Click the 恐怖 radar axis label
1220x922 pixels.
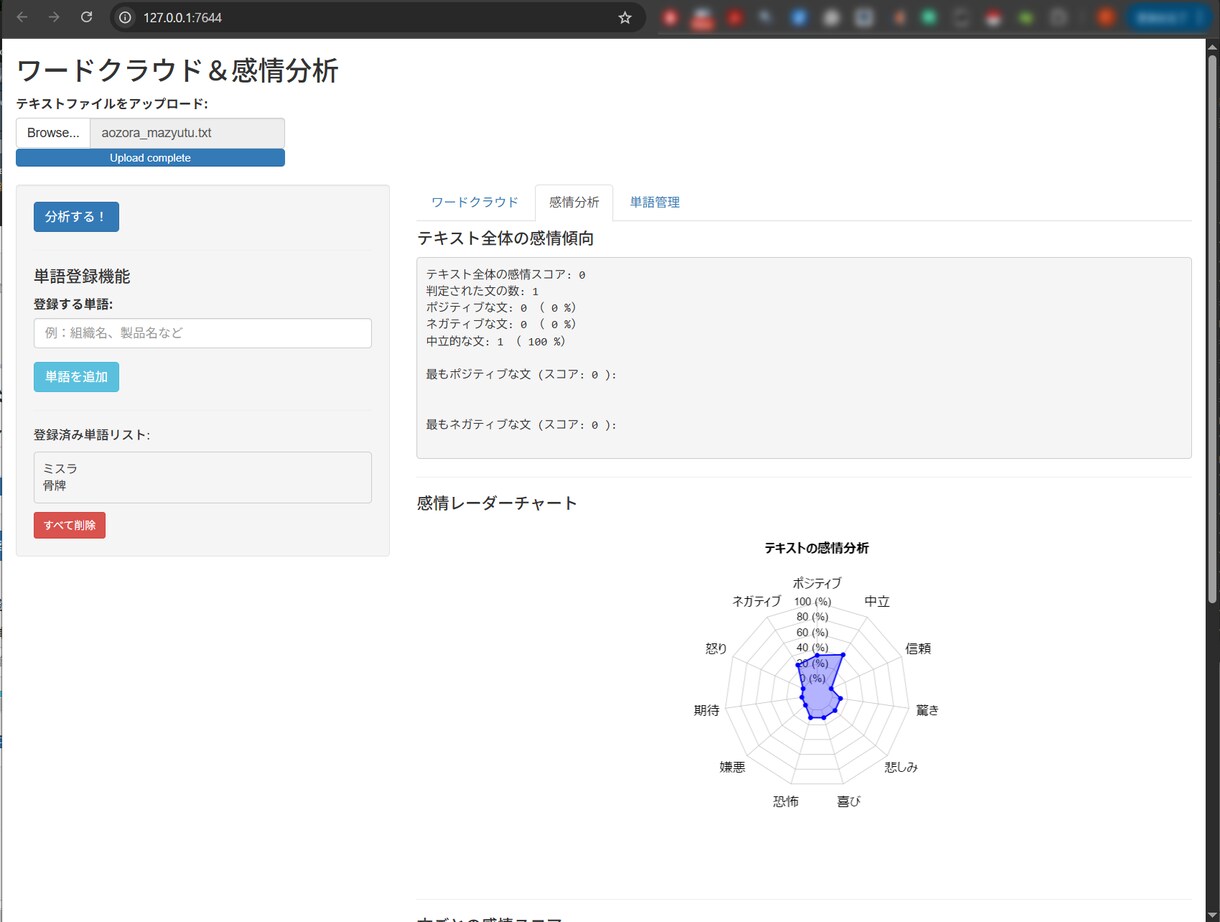[786, 801]
